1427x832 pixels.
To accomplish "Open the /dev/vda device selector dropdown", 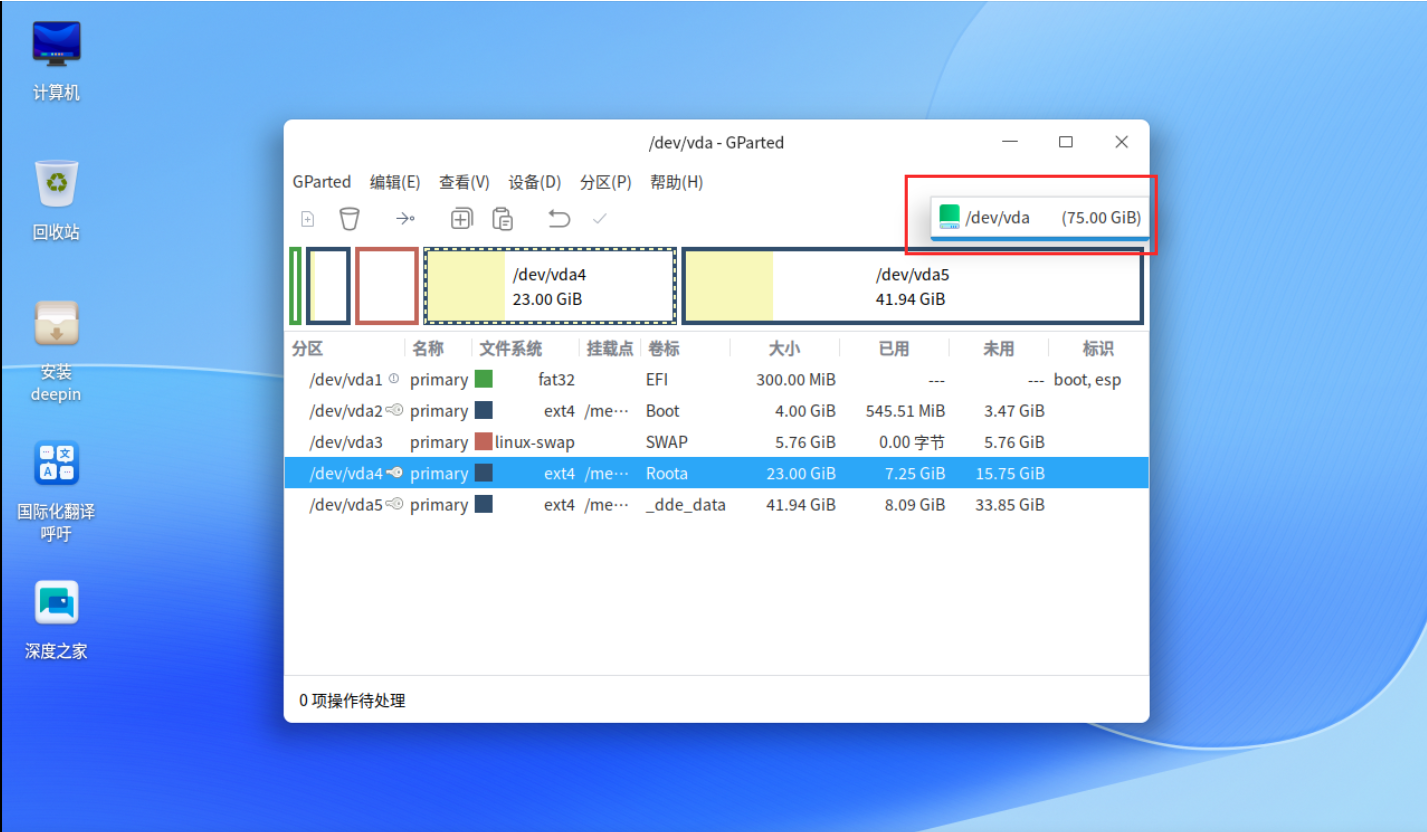I will (x=1040, y=216).
